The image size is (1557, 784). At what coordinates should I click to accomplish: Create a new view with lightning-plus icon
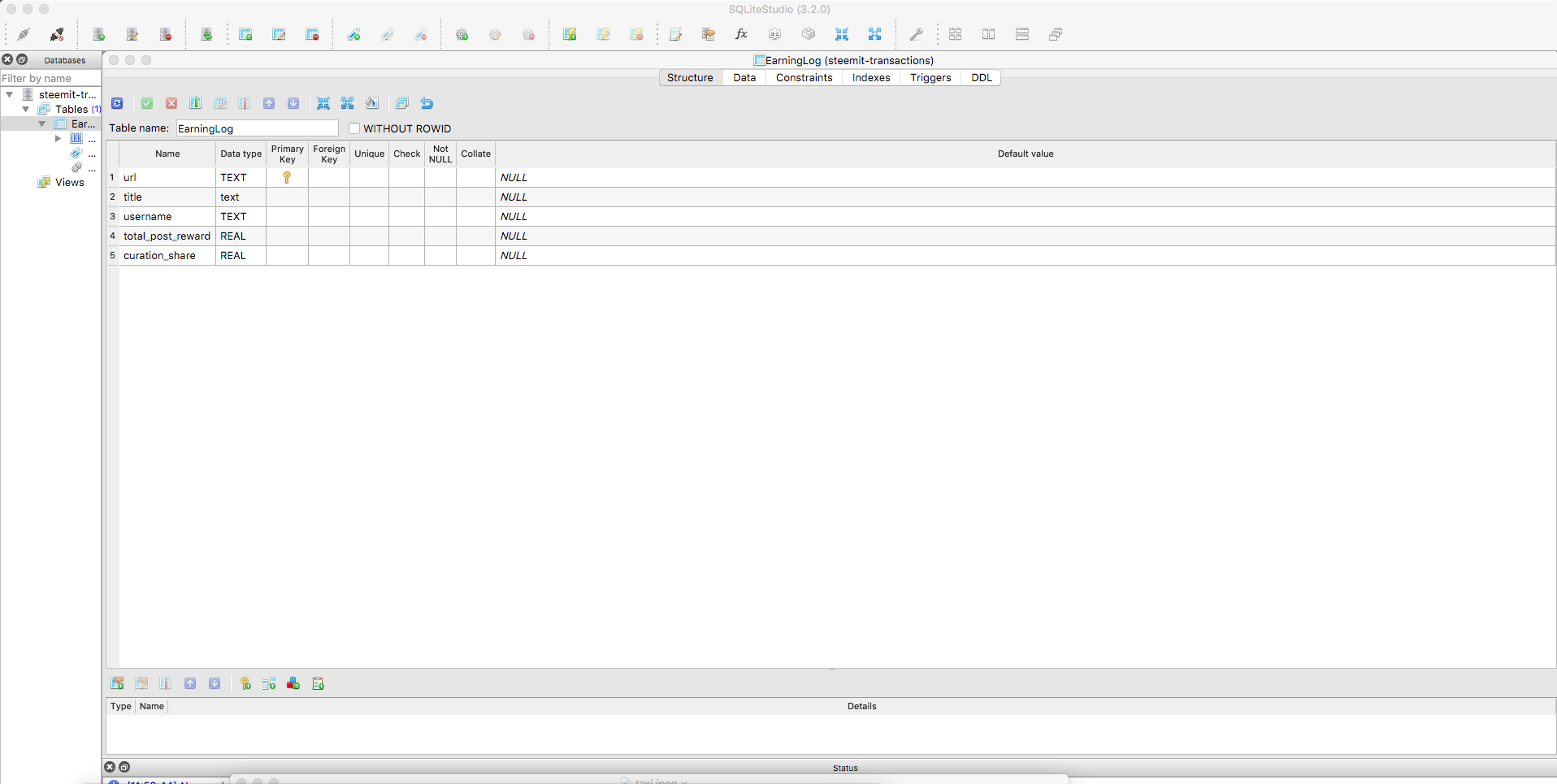570,34
